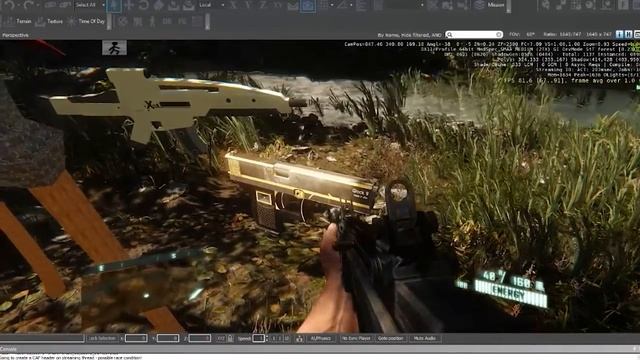Toggle the X axis constraint
Screen dimensions: 640x360
pos(233,5)
